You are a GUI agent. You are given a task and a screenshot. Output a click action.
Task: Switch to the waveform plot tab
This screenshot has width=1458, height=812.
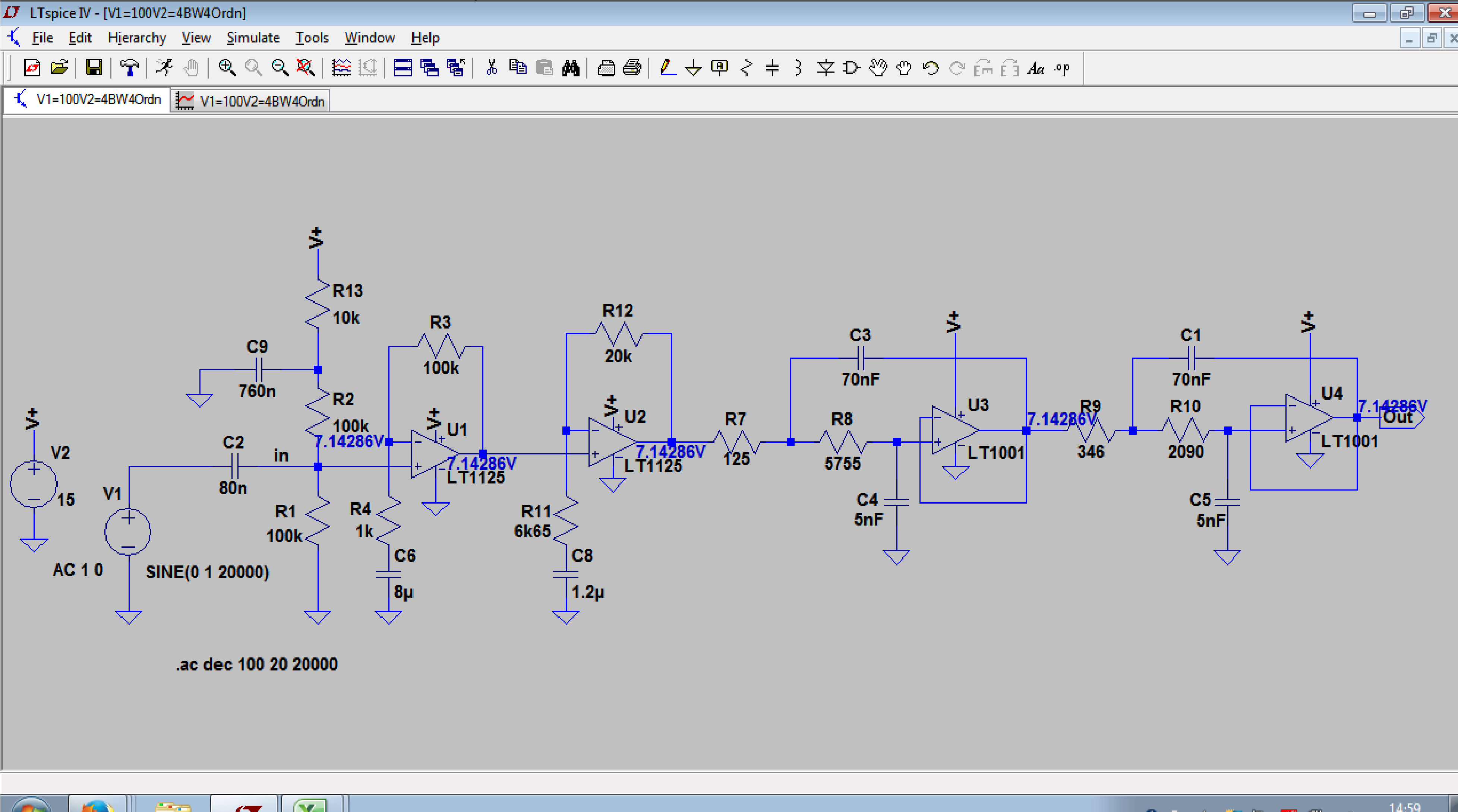tap(250, 101)
